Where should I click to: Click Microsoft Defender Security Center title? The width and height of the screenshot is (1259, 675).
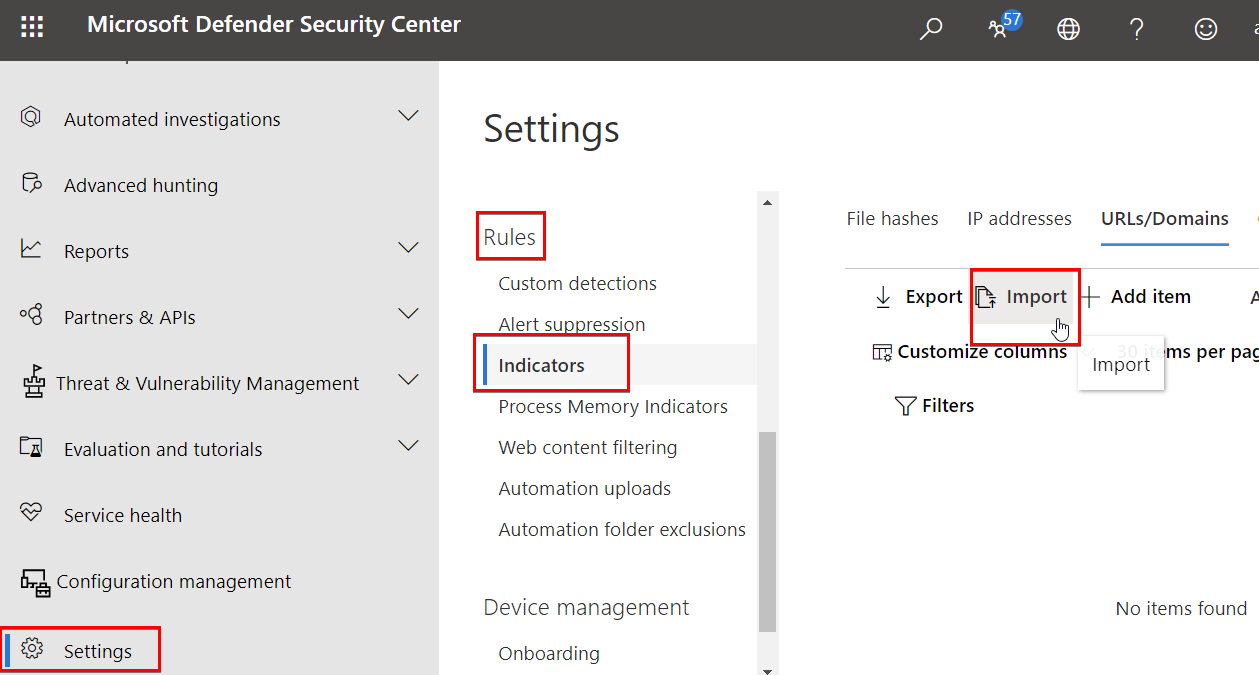coord(274,24)
